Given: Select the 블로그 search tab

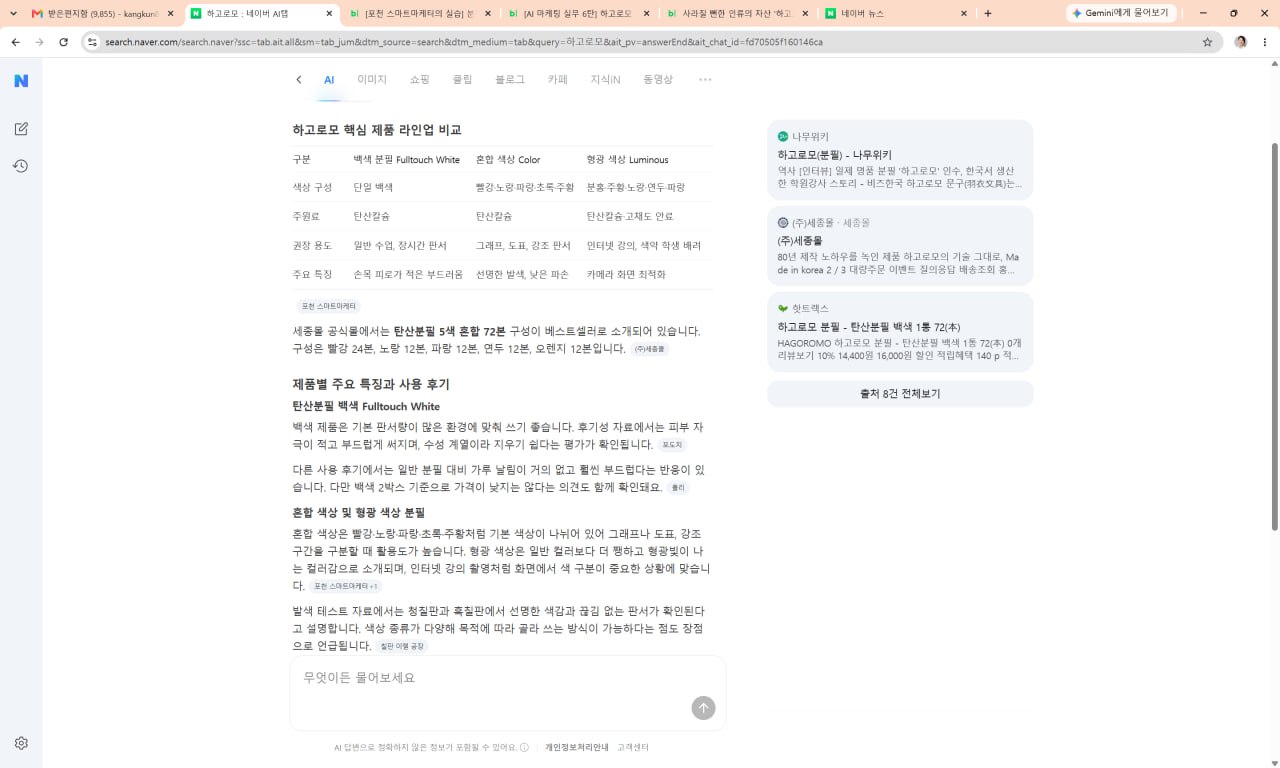Looking at the screenshot, I should pyautogui.click(x=510, y=80).
